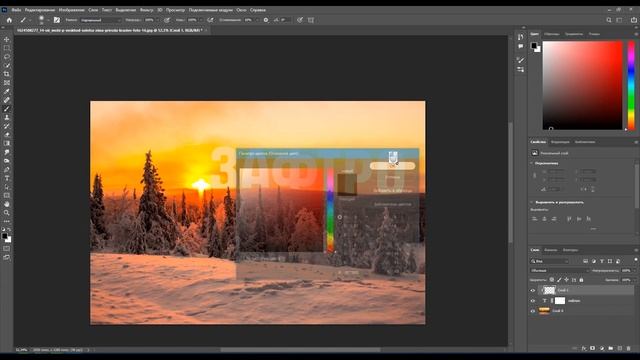Screen dimensions: 640x360
Task: Open Layers panel options menu
Action: click(x=636, y=250)
